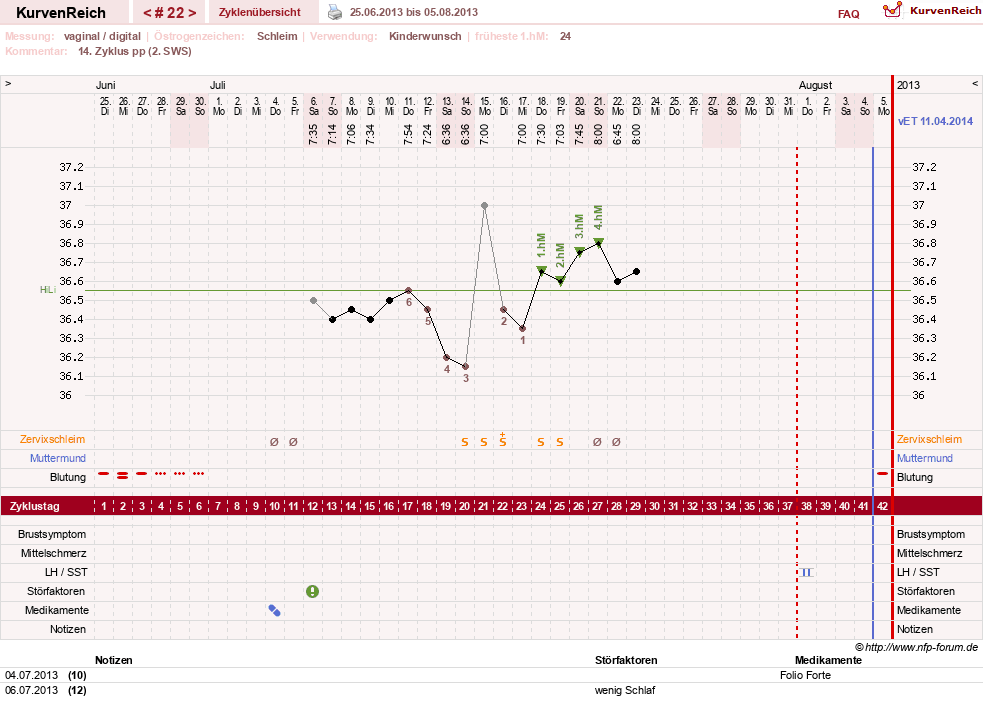
Task: Select the 2.hM temperature marker
Action: (560, 280)
